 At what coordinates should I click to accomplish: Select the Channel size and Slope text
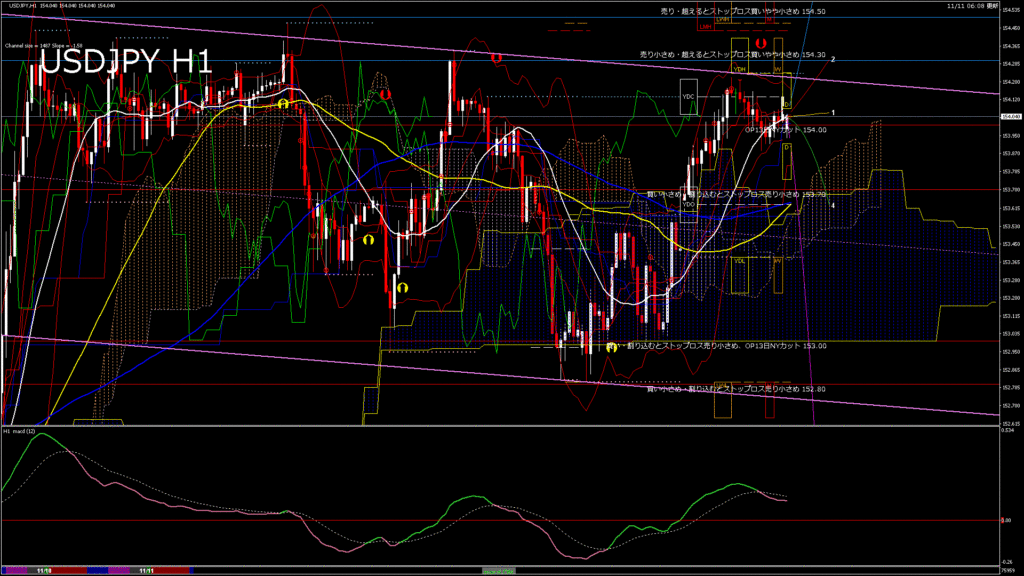click(x=41, y=45)
